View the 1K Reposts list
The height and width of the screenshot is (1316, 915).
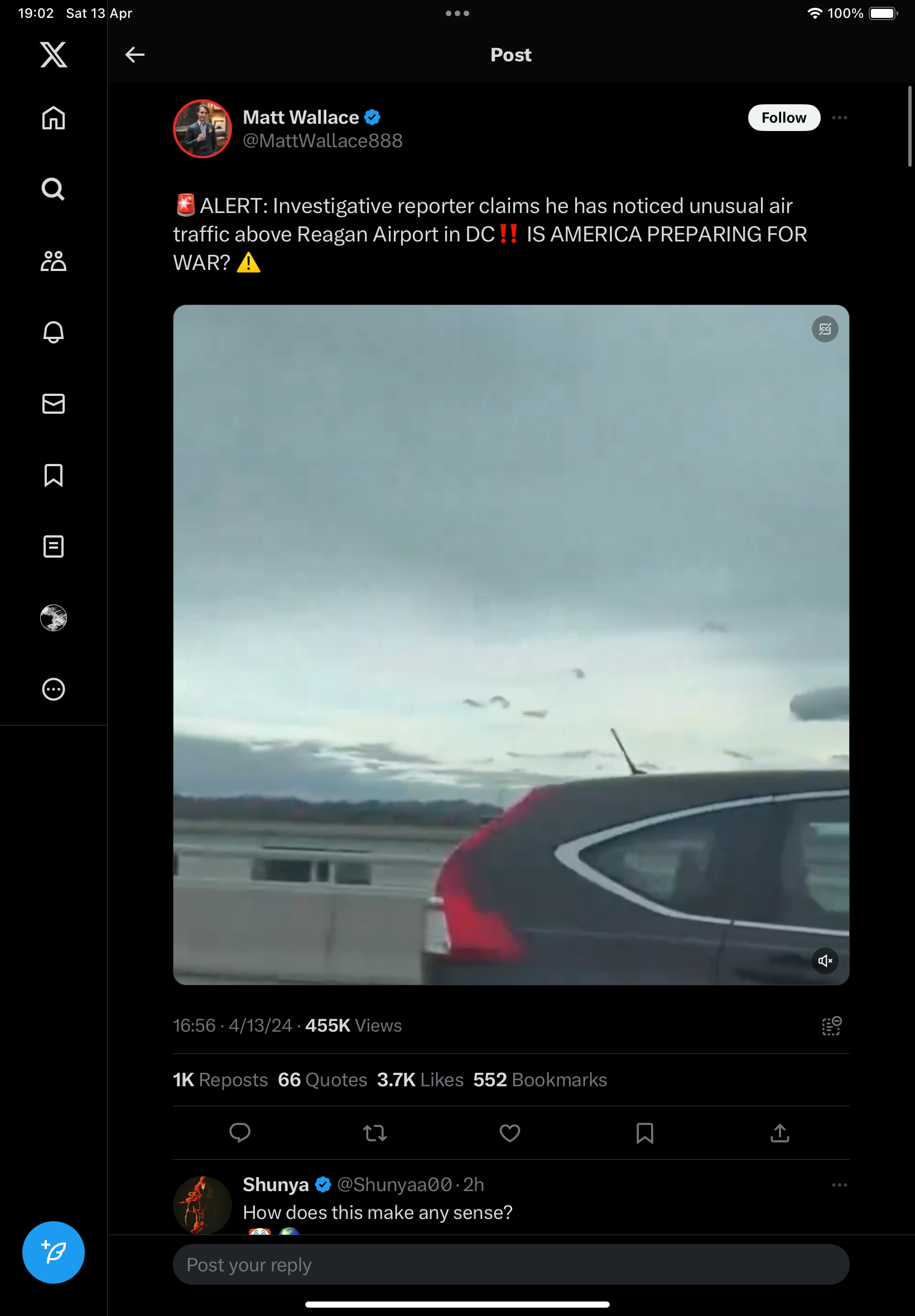tap(220, 1080)
